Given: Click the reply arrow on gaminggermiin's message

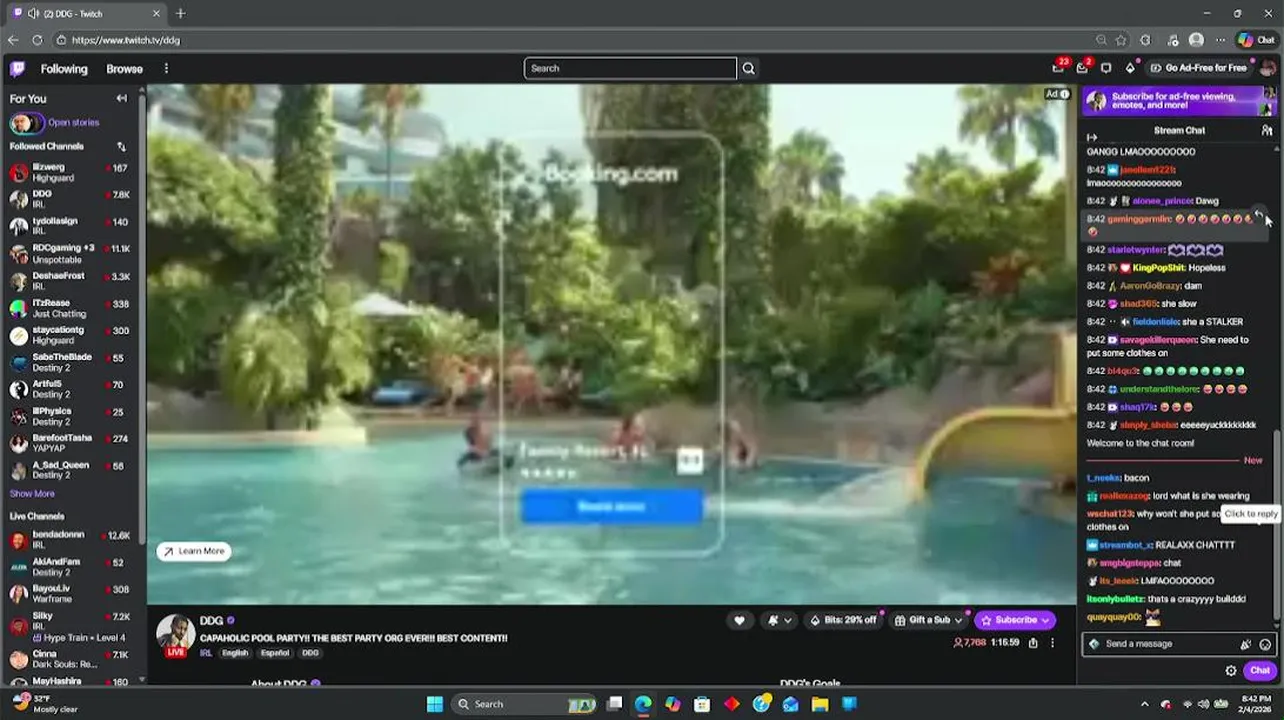Looking at the screenshot, I should [x=1258, y=214].
